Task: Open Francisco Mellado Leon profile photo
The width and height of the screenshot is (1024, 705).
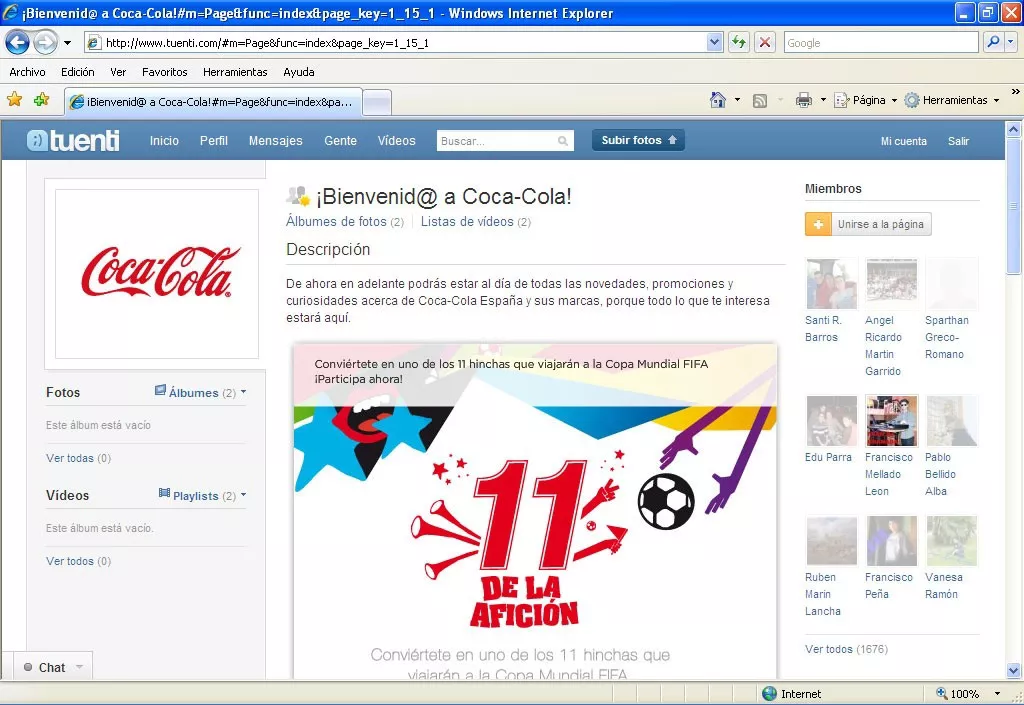Action: pos(891,420)
